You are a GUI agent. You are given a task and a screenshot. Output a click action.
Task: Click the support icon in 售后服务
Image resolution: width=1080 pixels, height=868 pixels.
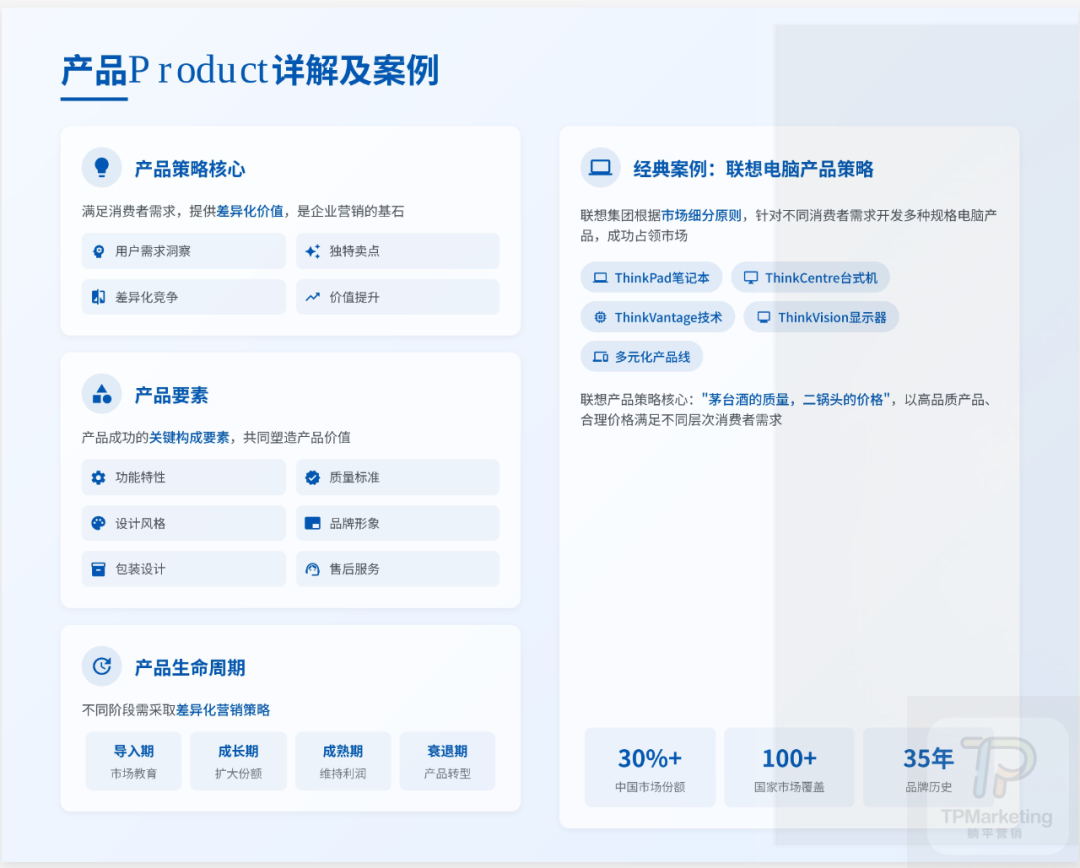pyautogui.click(x=313, y=569)
